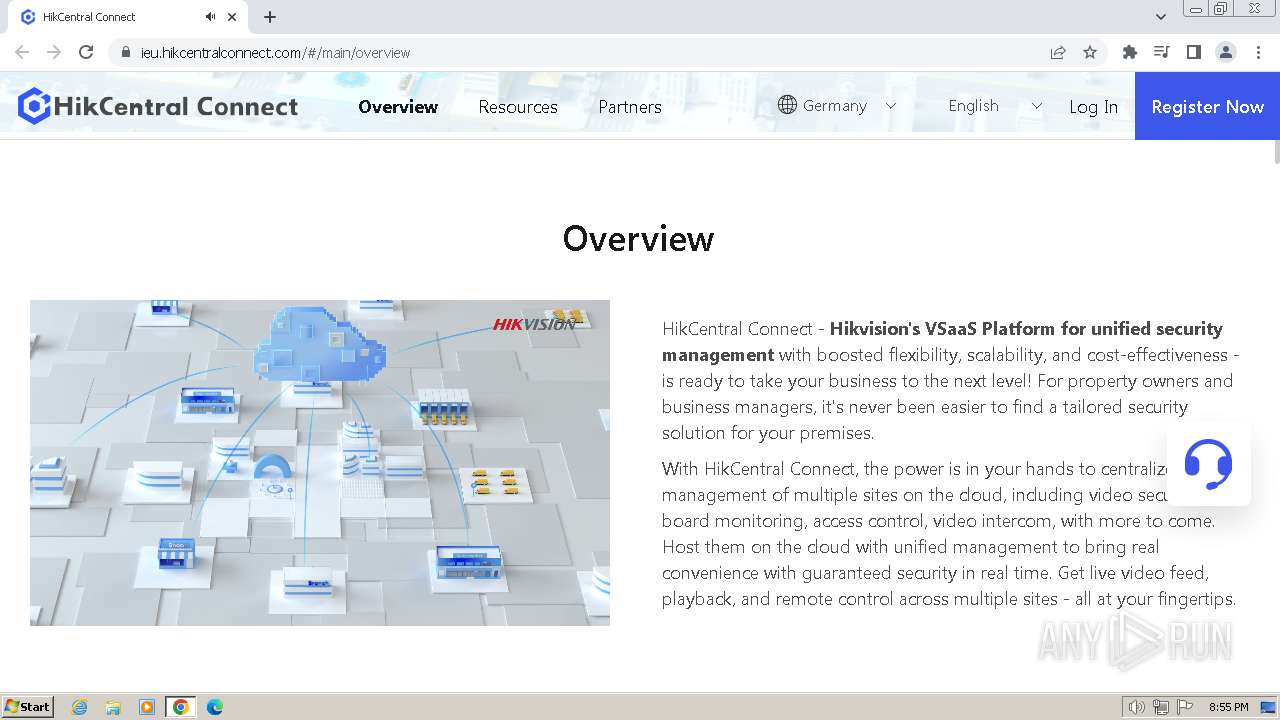The image size is (1280, 720).
Task: Open the Partners navigation tab
Action: coord(630,106)
